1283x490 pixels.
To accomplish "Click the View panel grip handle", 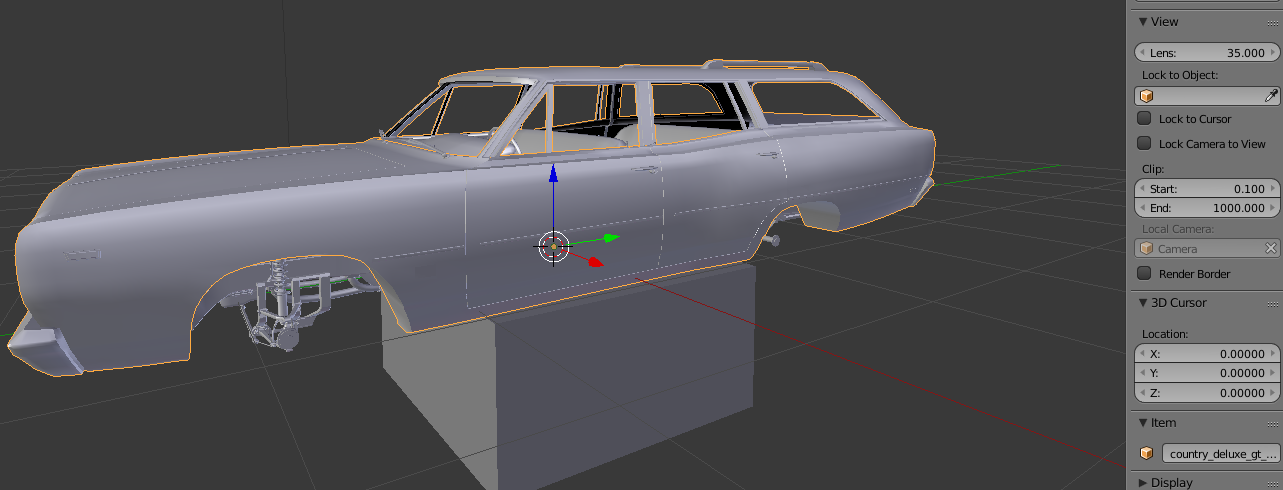I will (x=1273, y=22).
